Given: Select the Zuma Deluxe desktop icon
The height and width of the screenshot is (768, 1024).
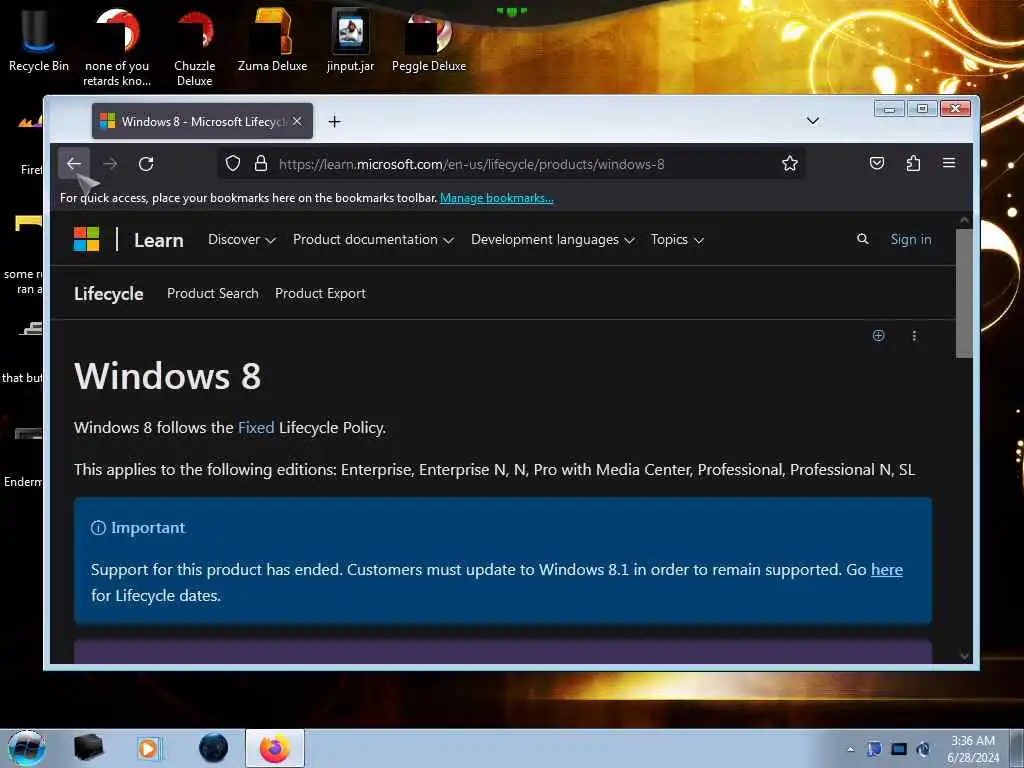Looking at the screenshot, I should pos(272,40).
